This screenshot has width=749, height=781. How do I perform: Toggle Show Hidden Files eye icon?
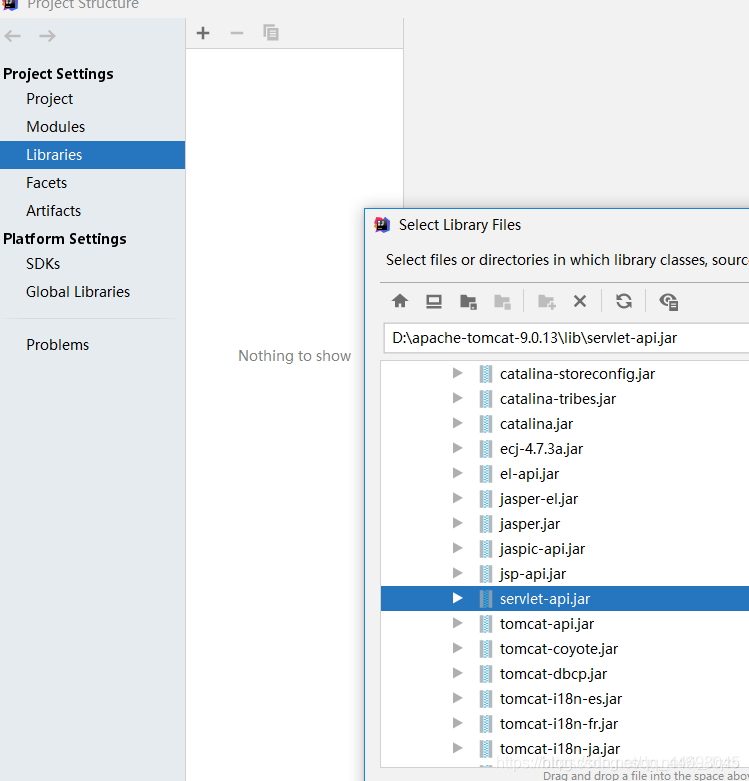(668, 302)
